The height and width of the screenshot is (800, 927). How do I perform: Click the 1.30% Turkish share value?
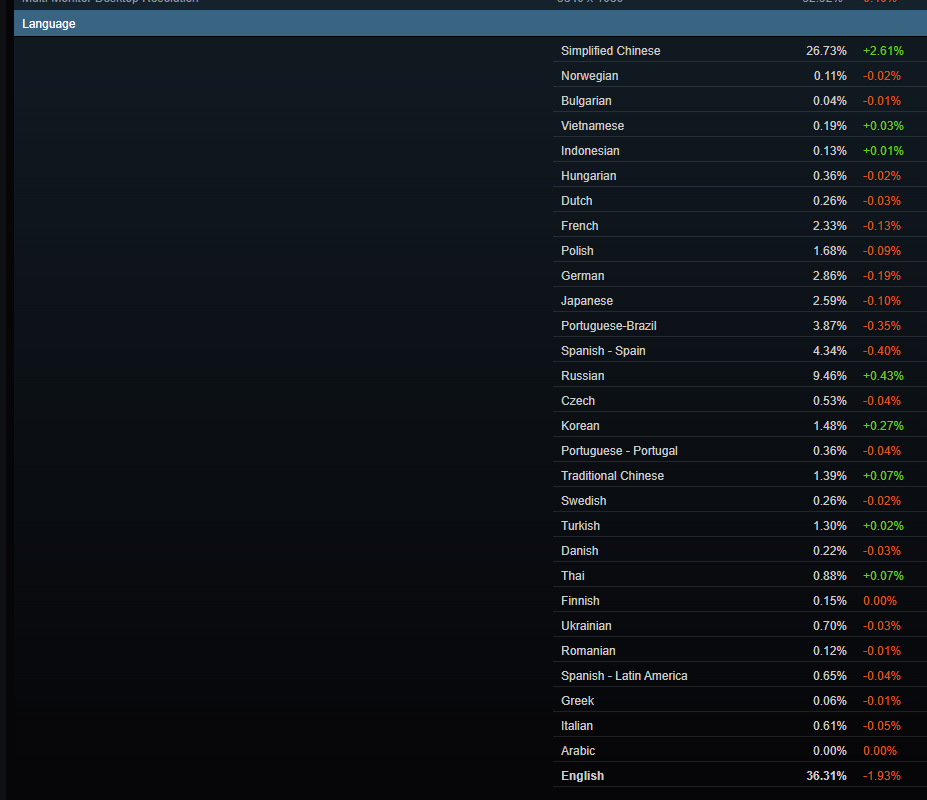[829, 526]
